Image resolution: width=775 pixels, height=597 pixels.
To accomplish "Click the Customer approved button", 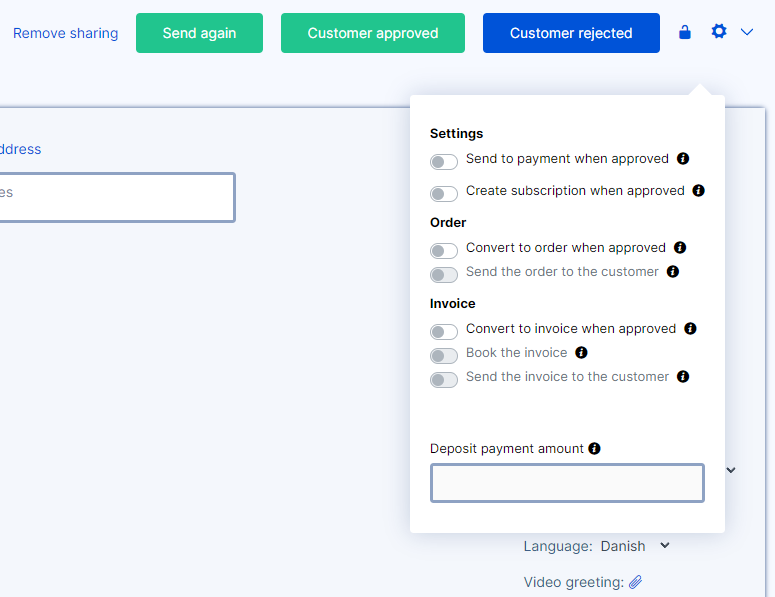I will (x=373, y=33).
